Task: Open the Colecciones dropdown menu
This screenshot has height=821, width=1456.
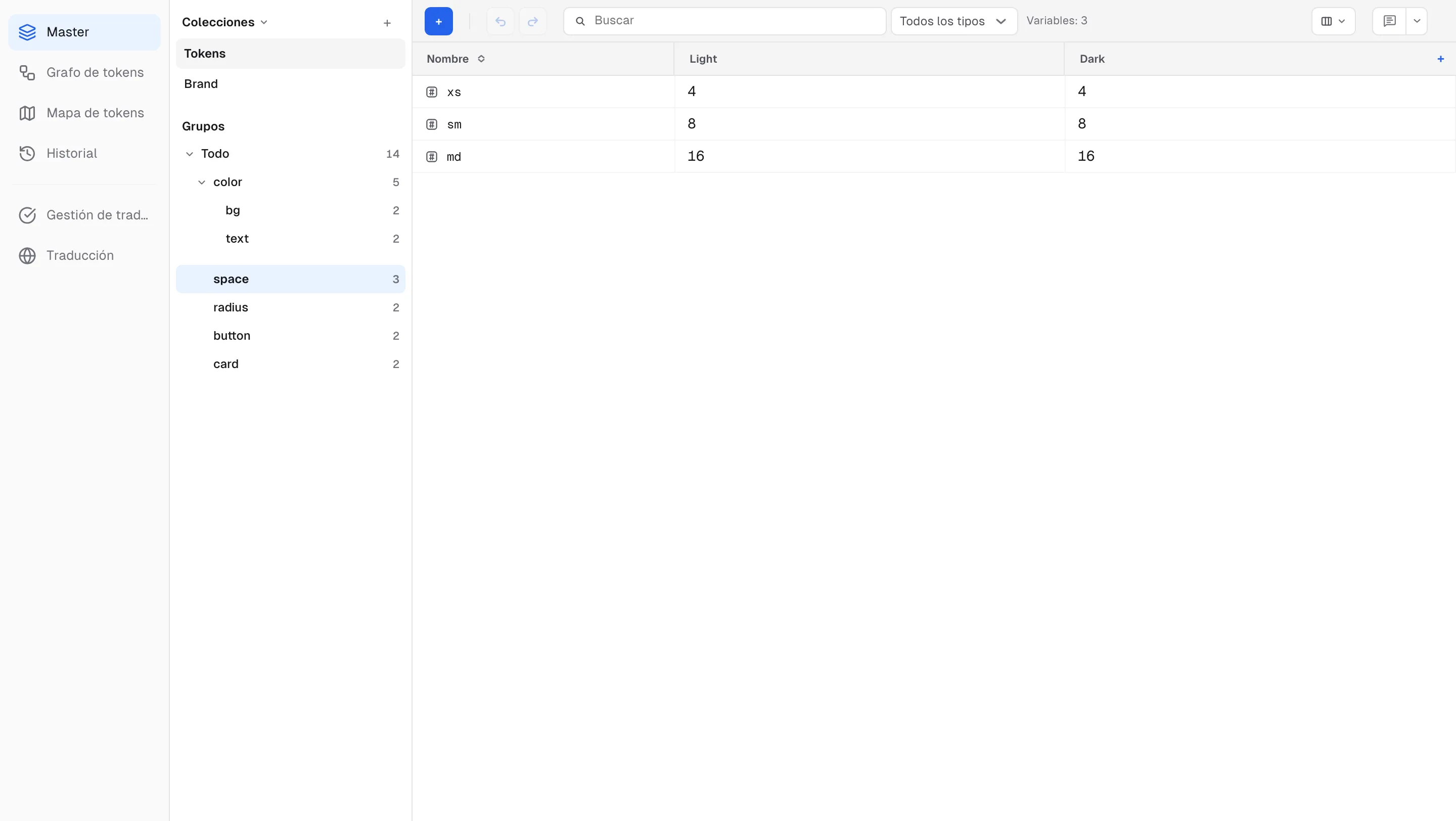Action: [224, 22]
